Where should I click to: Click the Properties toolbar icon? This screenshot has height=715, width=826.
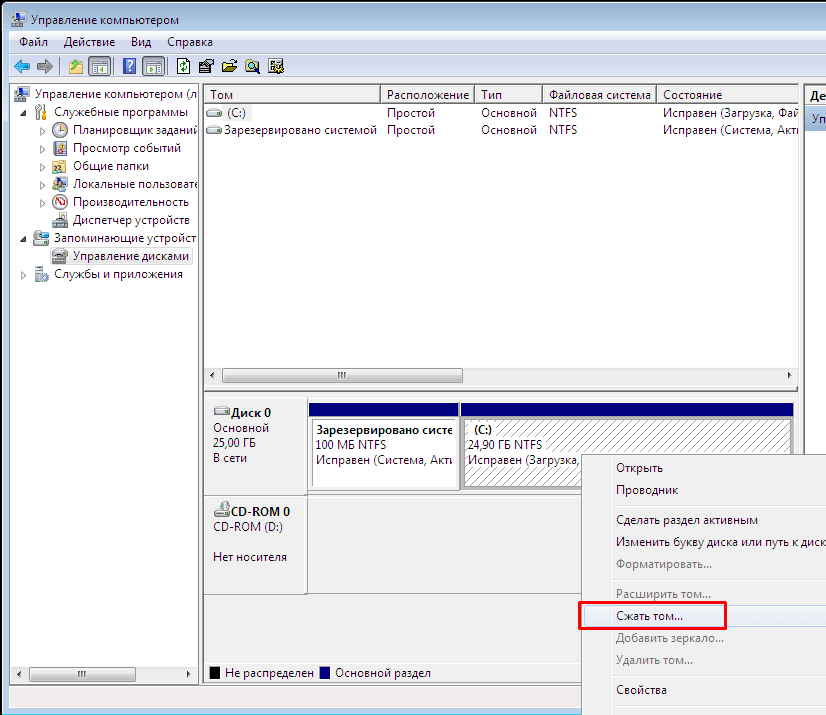[x=206, y=66]
